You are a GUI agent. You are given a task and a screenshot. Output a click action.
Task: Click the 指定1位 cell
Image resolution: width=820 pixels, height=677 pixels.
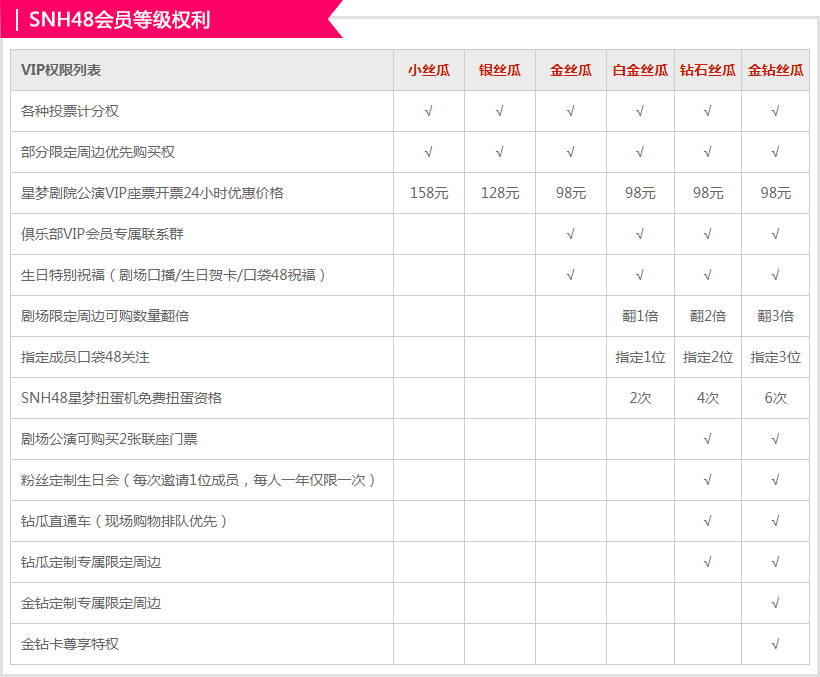tap(640, 357)
